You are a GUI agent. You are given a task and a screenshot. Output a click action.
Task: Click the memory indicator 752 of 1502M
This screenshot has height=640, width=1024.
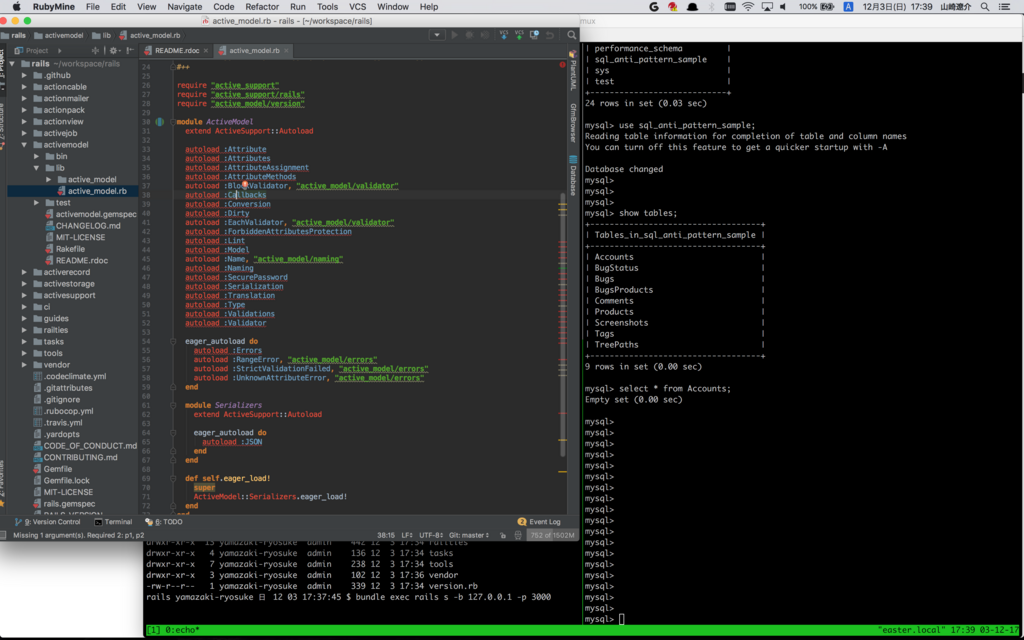coord(552,536)
